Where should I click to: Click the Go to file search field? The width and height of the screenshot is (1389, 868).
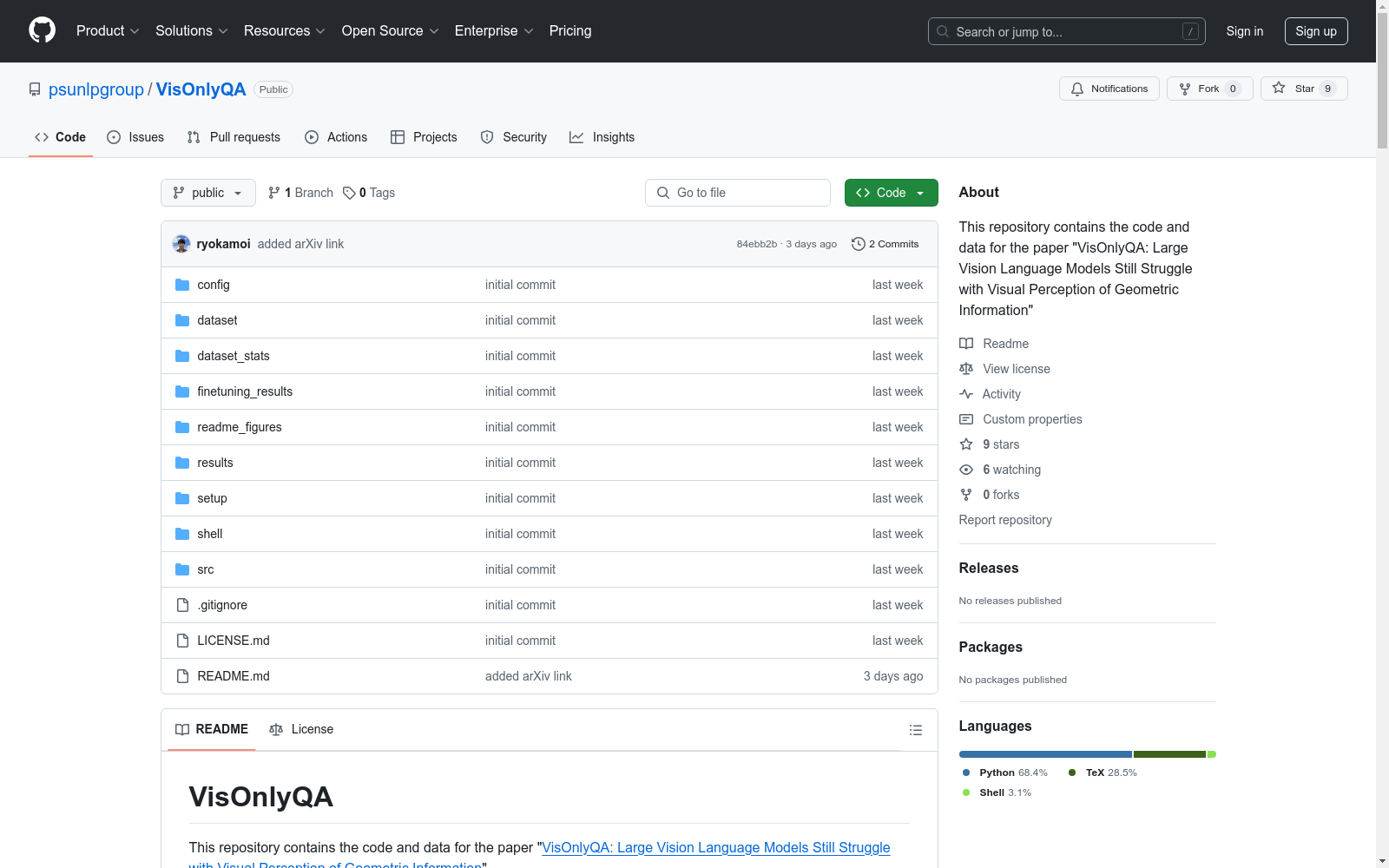pos(737,193)
